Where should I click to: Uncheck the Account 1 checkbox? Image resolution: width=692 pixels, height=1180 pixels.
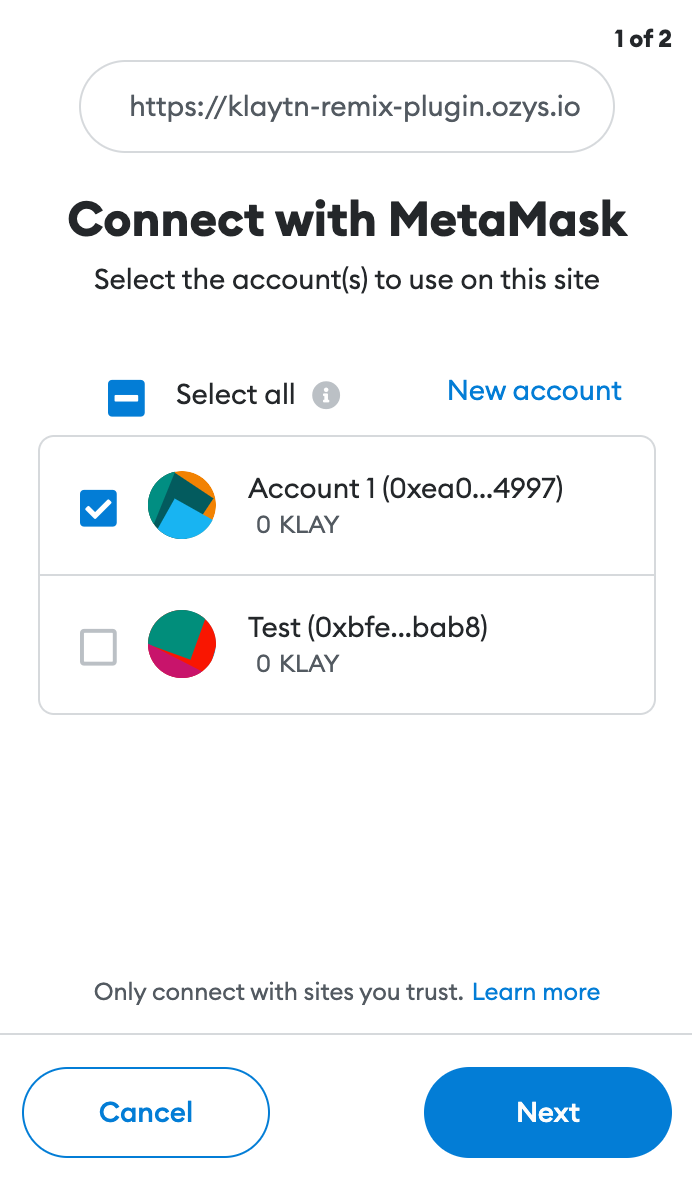pos(99,508)
